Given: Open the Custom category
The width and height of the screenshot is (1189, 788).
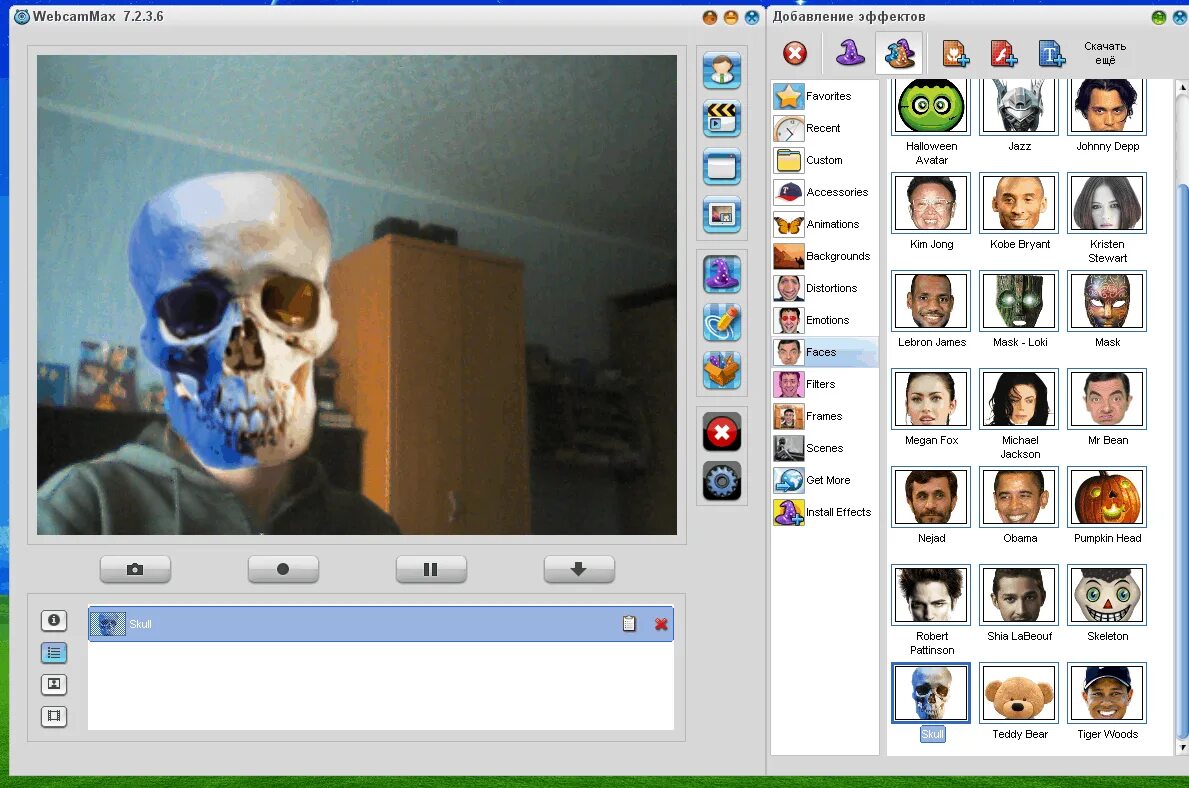Looking at the screenshot, I should (x=825, y=160).
